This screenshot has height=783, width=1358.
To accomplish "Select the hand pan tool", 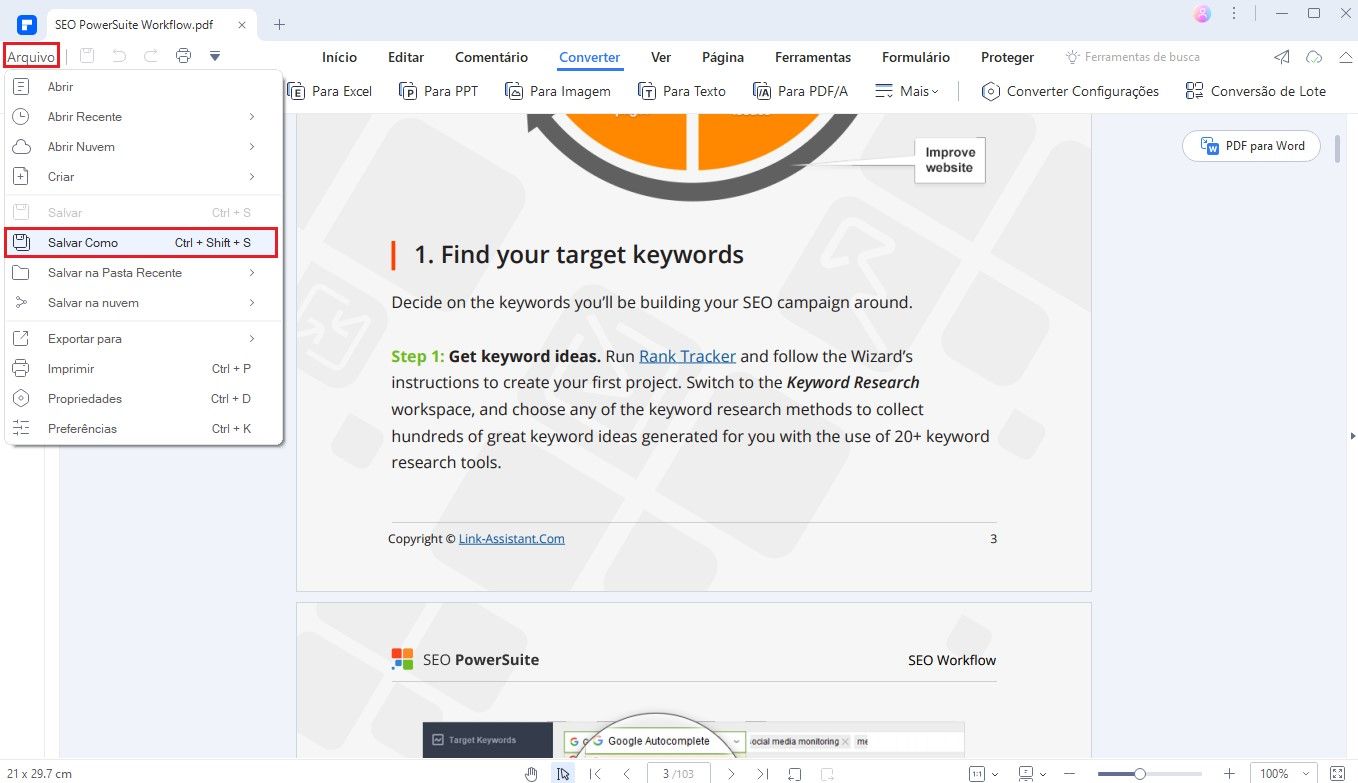I will [532, 774].
